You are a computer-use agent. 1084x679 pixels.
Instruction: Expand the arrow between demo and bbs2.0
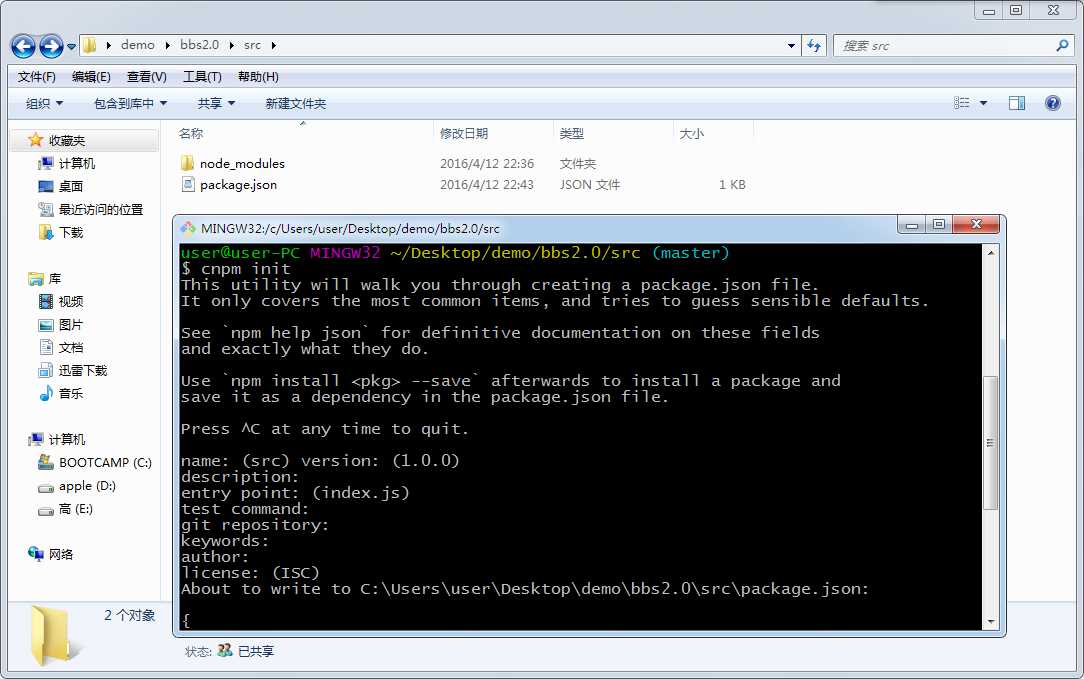point(167,46)
